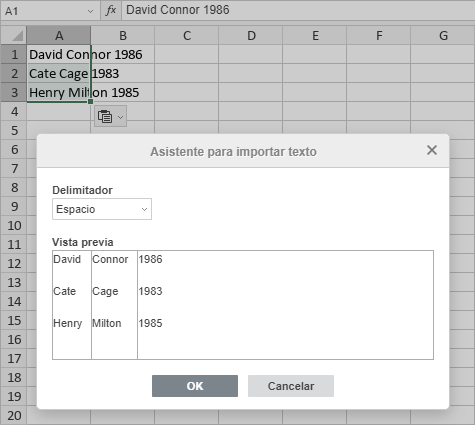Click the select-all corner triangle
This screenshot has height=425, width=475.
pos(14,35)
